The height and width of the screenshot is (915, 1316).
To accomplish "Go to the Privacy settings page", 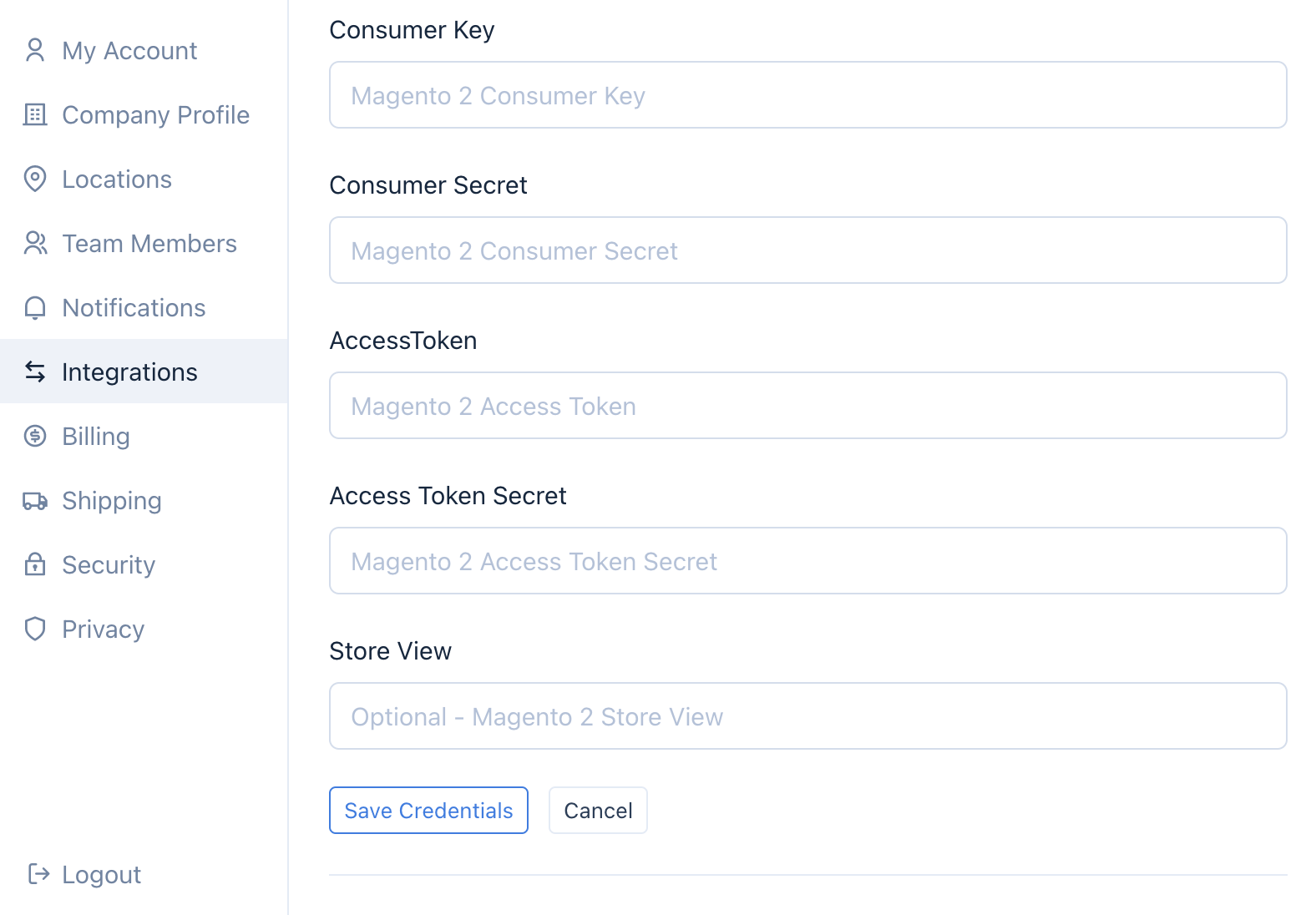I will 103,629.
